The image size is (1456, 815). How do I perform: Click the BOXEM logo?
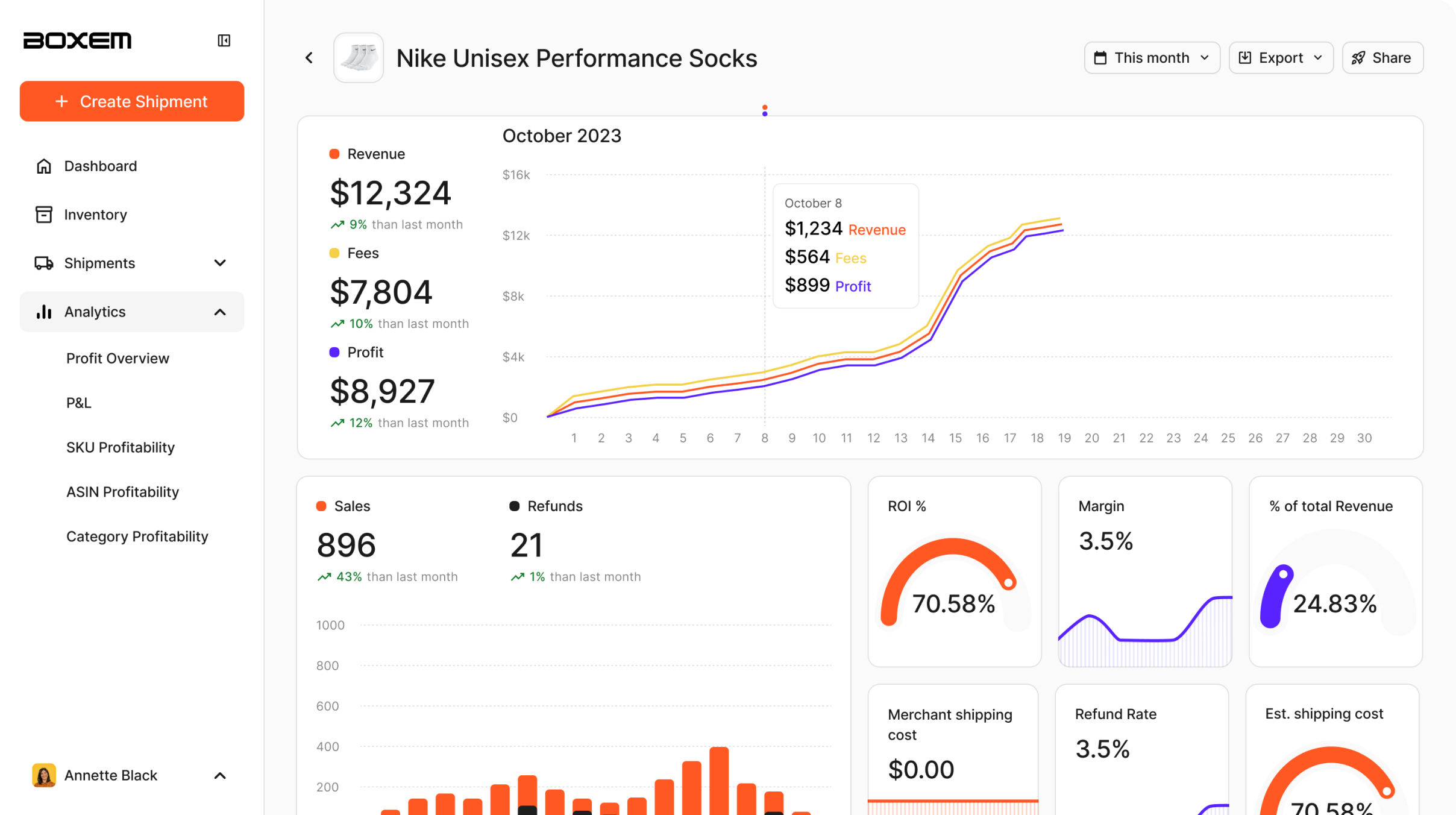tap(77, 40)
